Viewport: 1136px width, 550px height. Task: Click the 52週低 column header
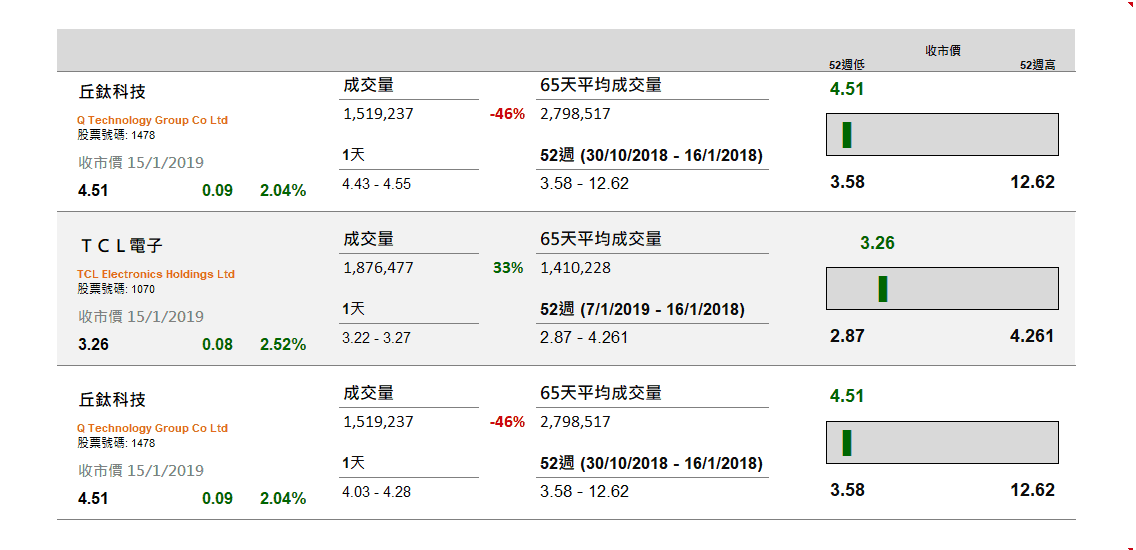pyautogui.click(x=846, y=65)
